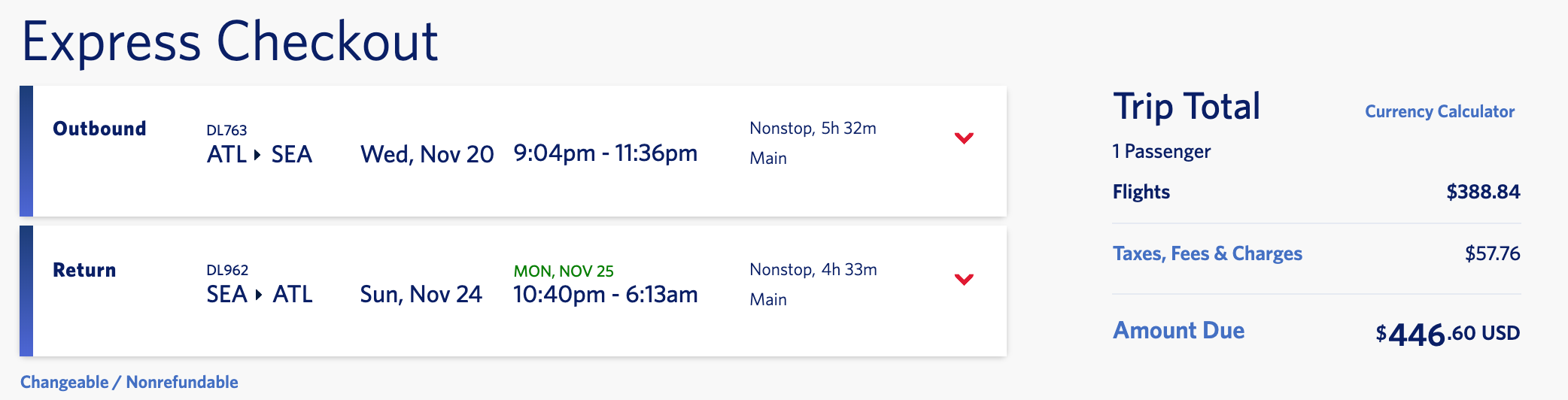The height and width of the screenshot is (400, 1568).
Task: Click the Outbound label
Action: click(99, 129)
